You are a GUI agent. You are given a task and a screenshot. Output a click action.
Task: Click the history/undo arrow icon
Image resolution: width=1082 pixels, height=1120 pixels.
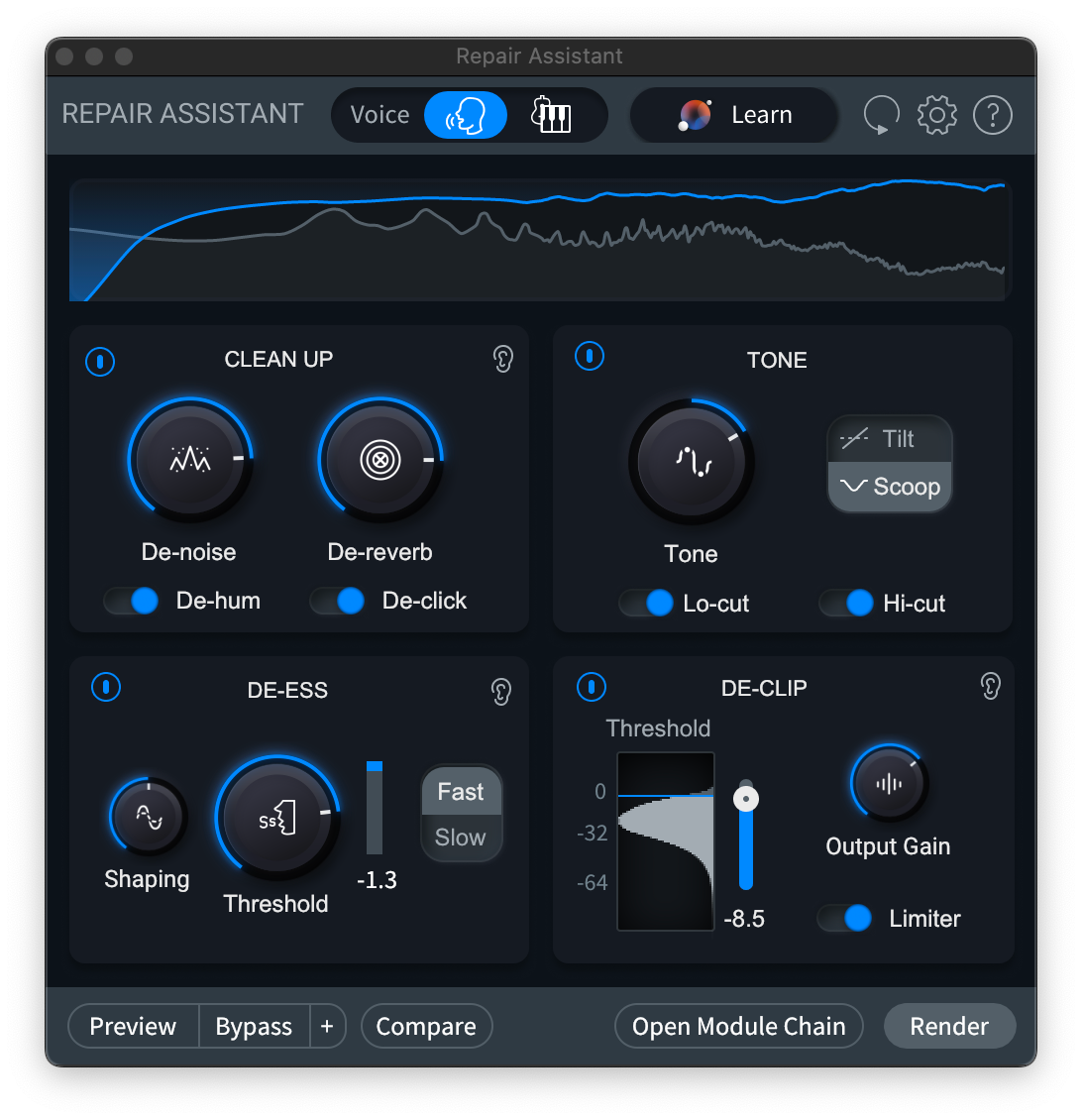pos(880,114)
